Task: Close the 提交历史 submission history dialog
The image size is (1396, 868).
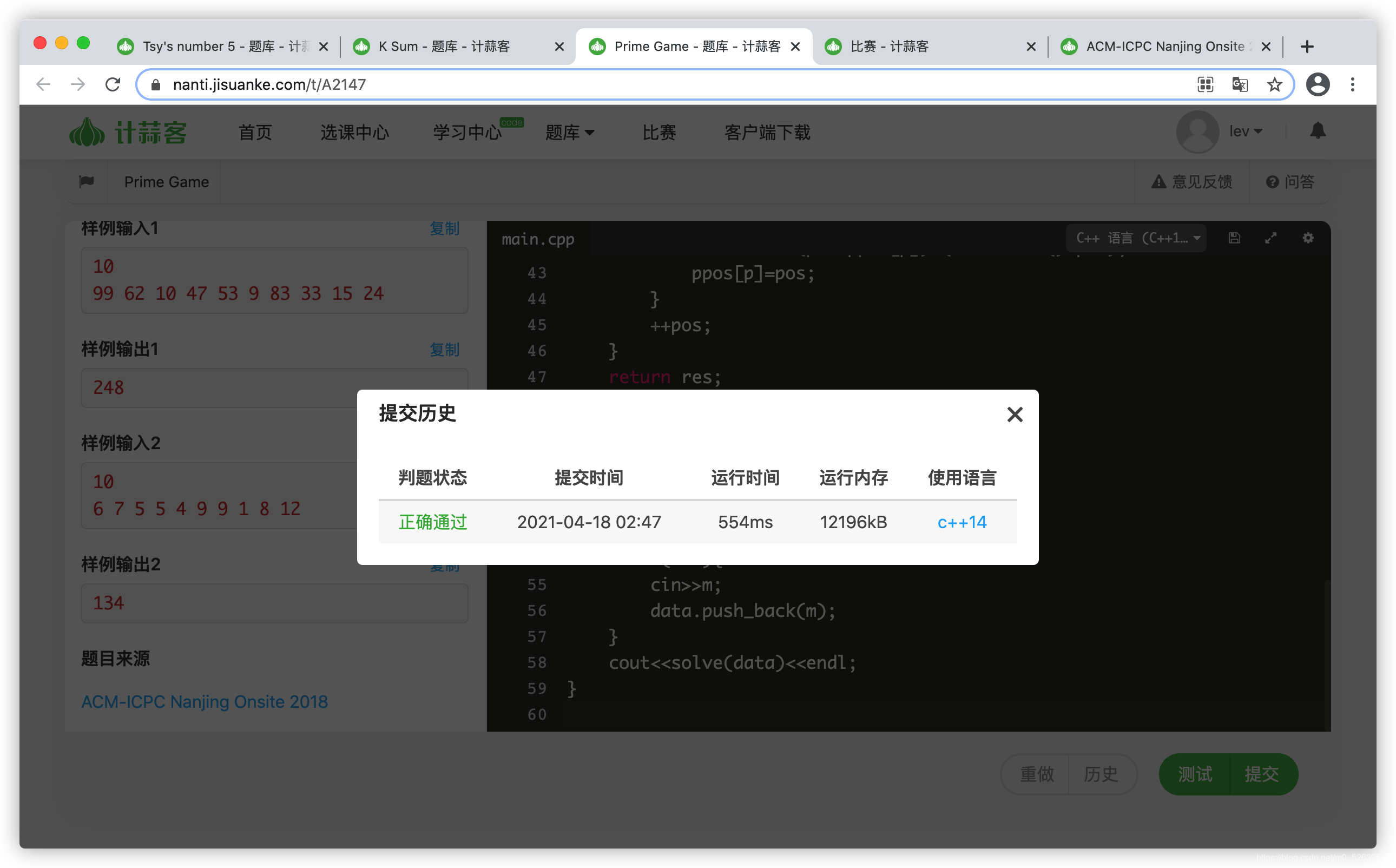Action: (x=1015, y=415)
